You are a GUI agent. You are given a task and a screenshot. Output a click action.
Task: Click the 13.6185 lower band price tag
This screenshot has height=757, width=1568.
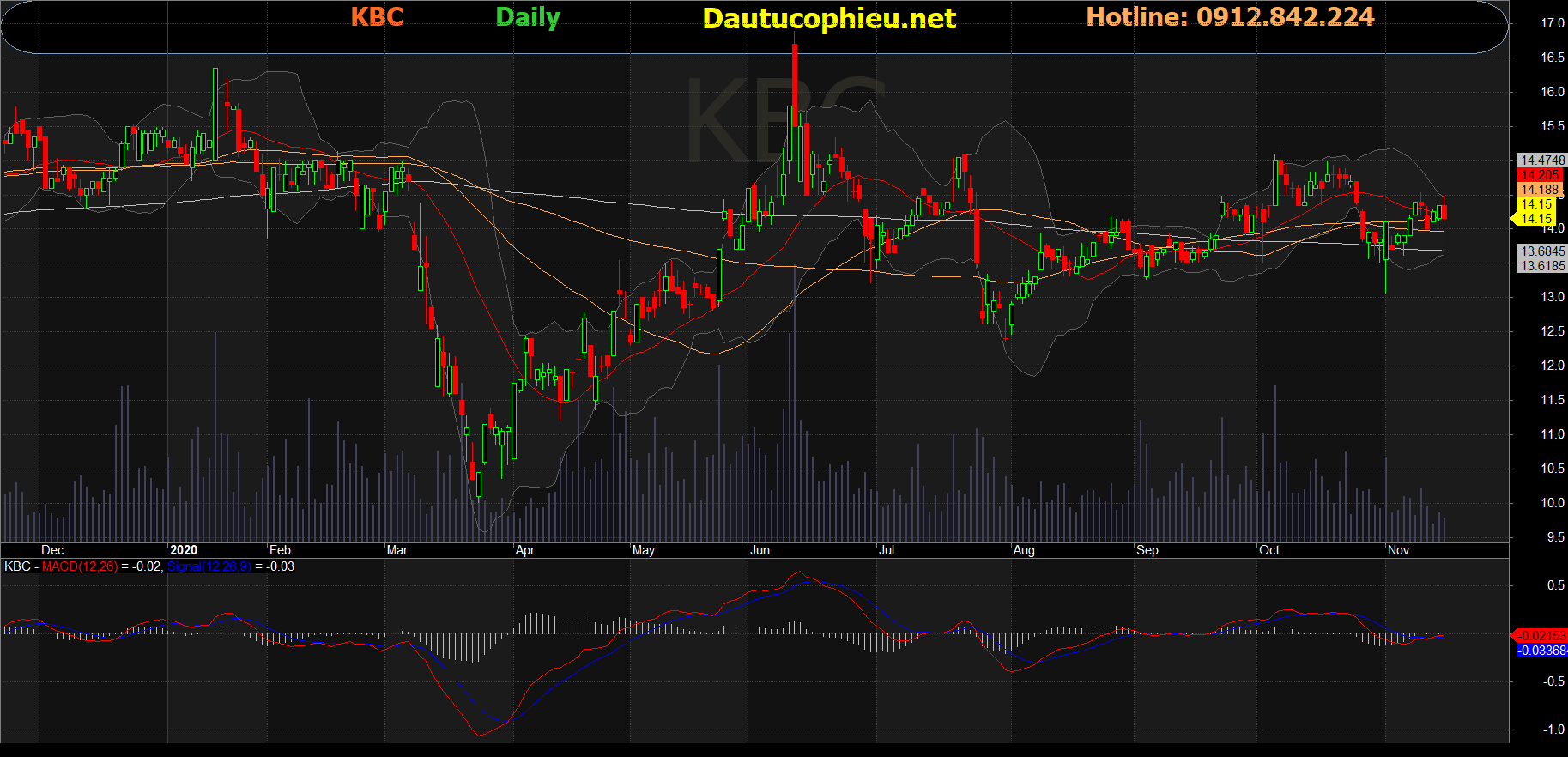(1541, 266)
